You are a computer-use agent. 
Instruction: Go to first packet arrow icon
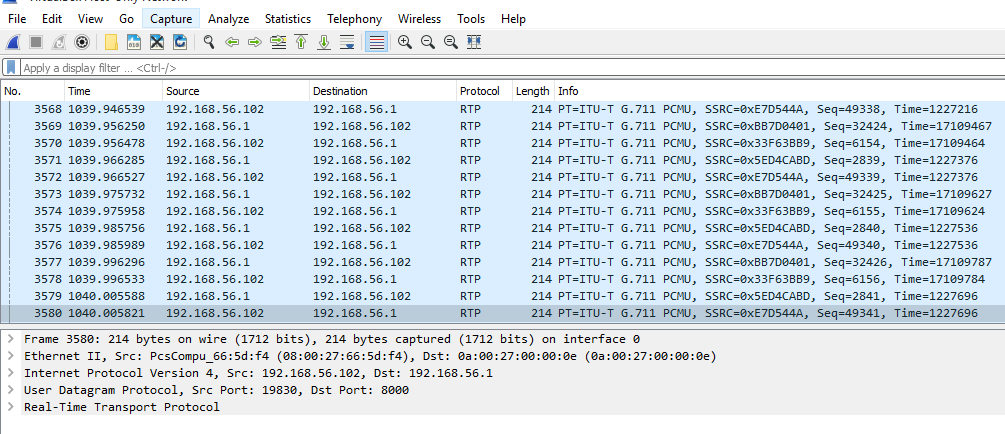click(x=300, y=42)
